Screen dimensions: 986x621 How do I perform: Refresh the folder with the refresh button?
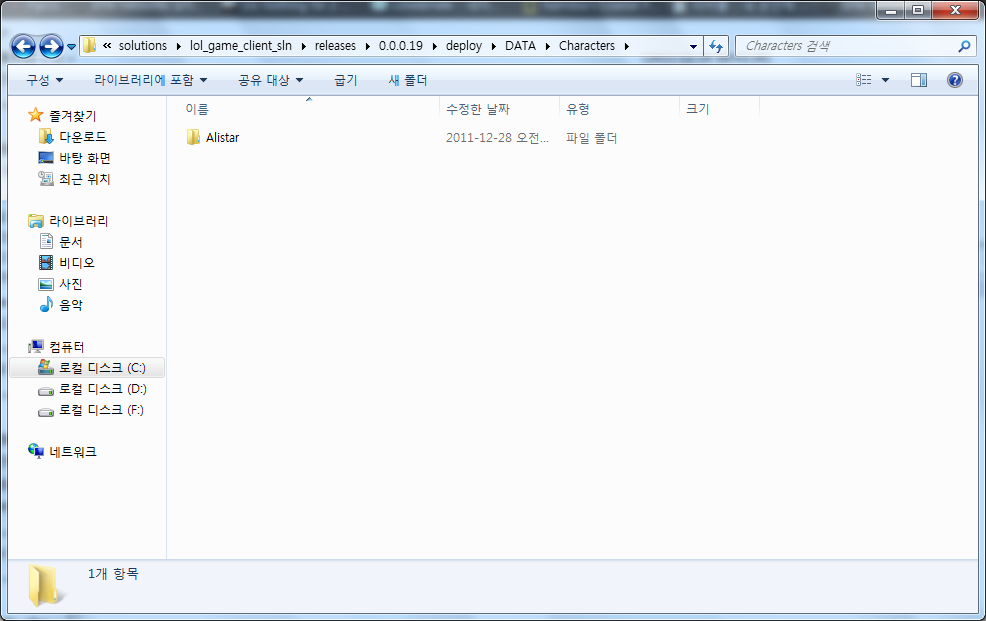(x=716, y=46)
